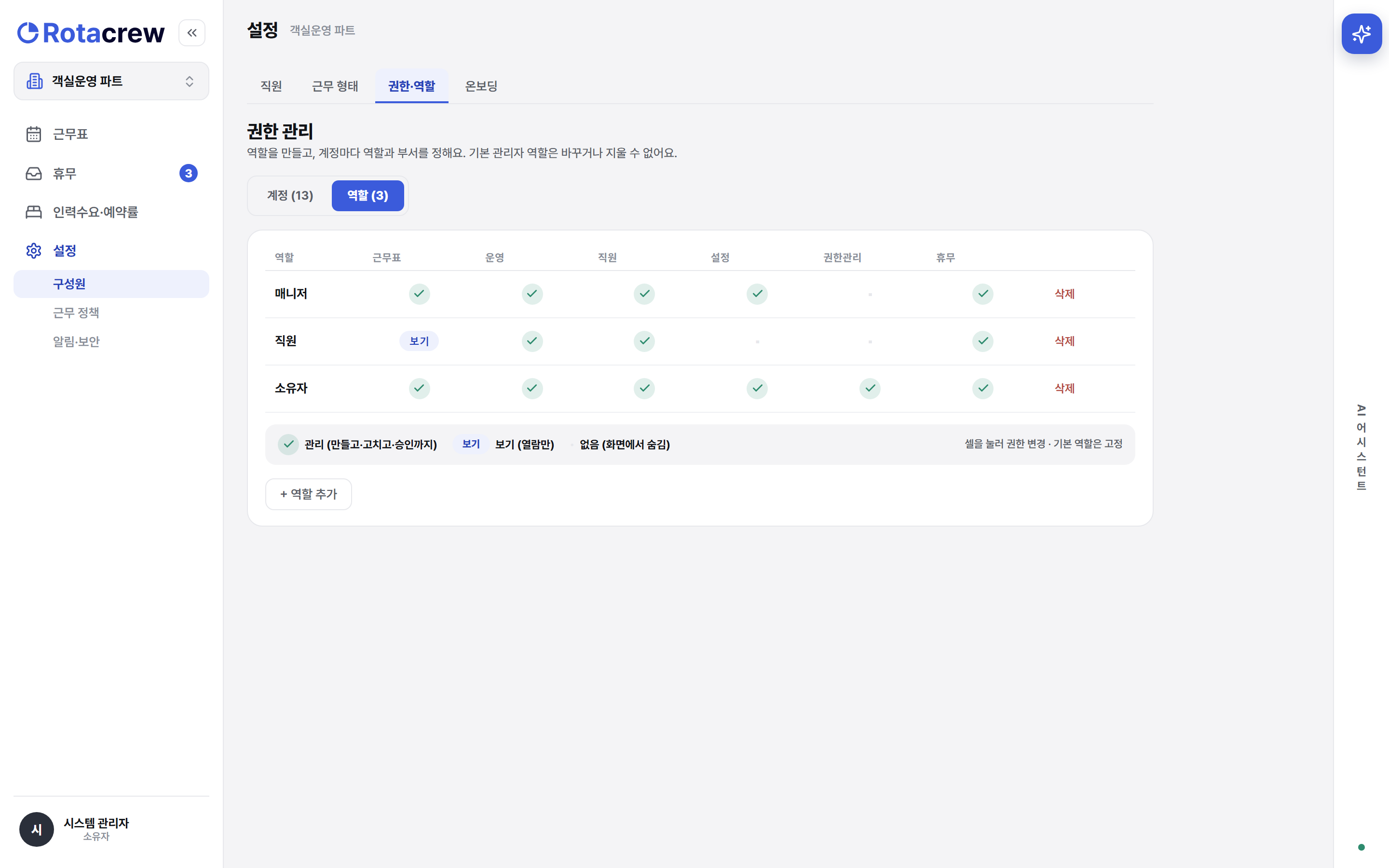Click the 휴무 badge showing 3

pyautogui.click(x=188, y=174)
